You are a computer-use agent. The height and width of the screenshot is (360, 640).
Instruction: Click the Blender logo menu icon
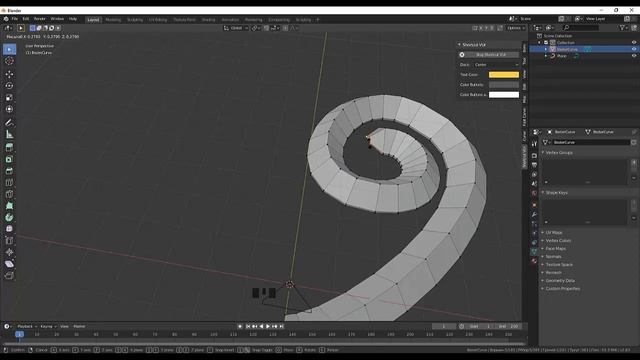tap(6, 19)
